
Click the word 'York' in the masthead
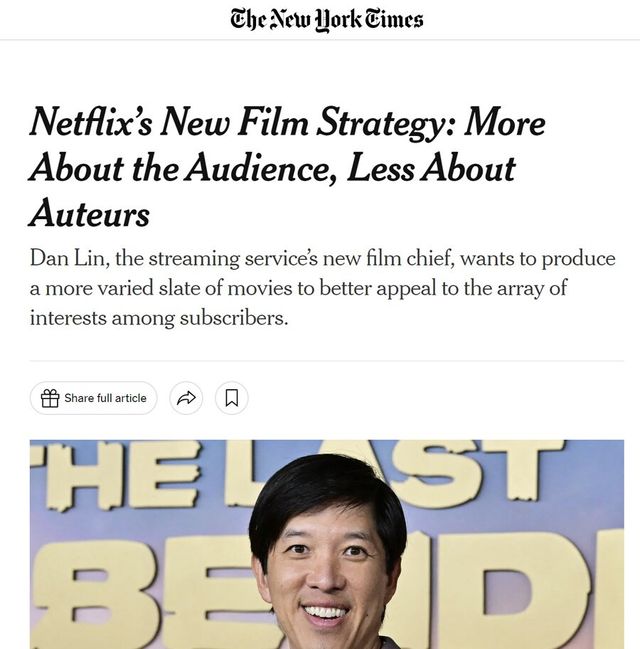[x=337, y=21]
